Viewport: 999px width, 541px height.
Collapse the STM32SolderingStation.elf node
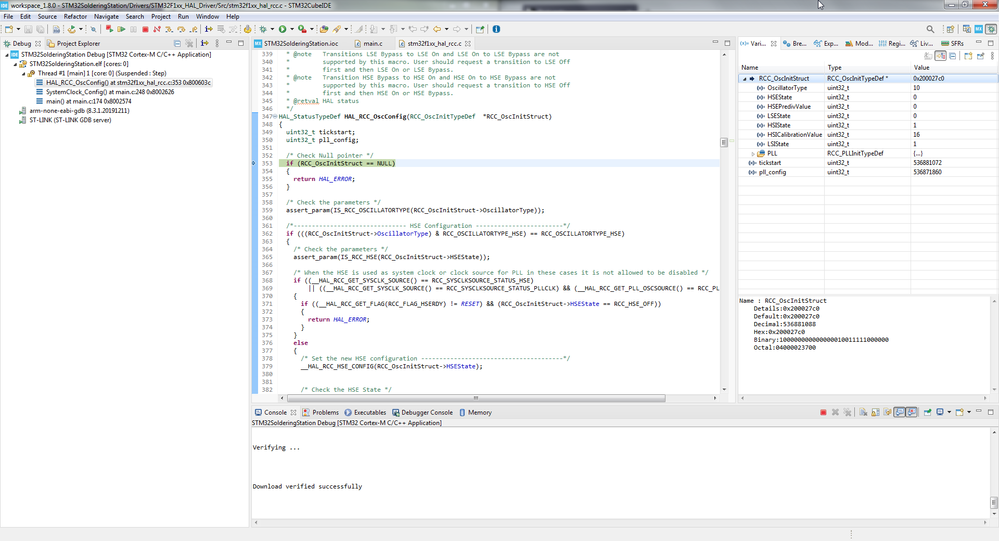[x=15, y=64]
